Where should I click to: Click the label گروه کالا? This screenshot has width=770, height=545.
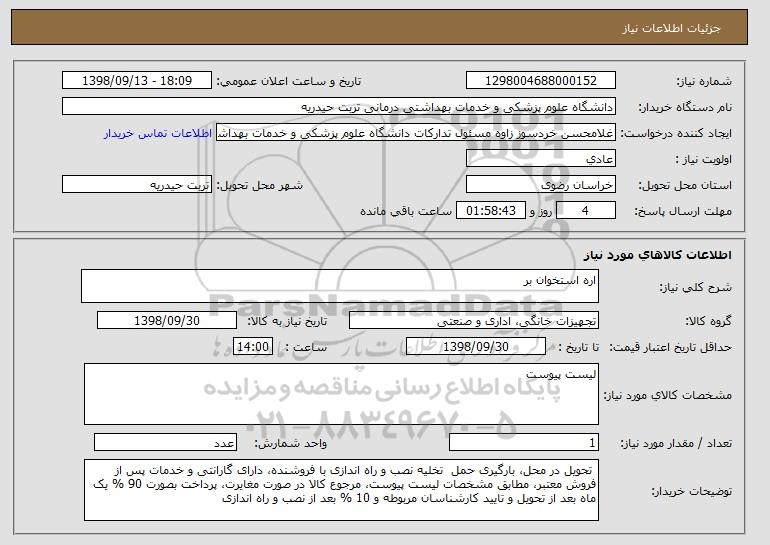tap(709, 321)
